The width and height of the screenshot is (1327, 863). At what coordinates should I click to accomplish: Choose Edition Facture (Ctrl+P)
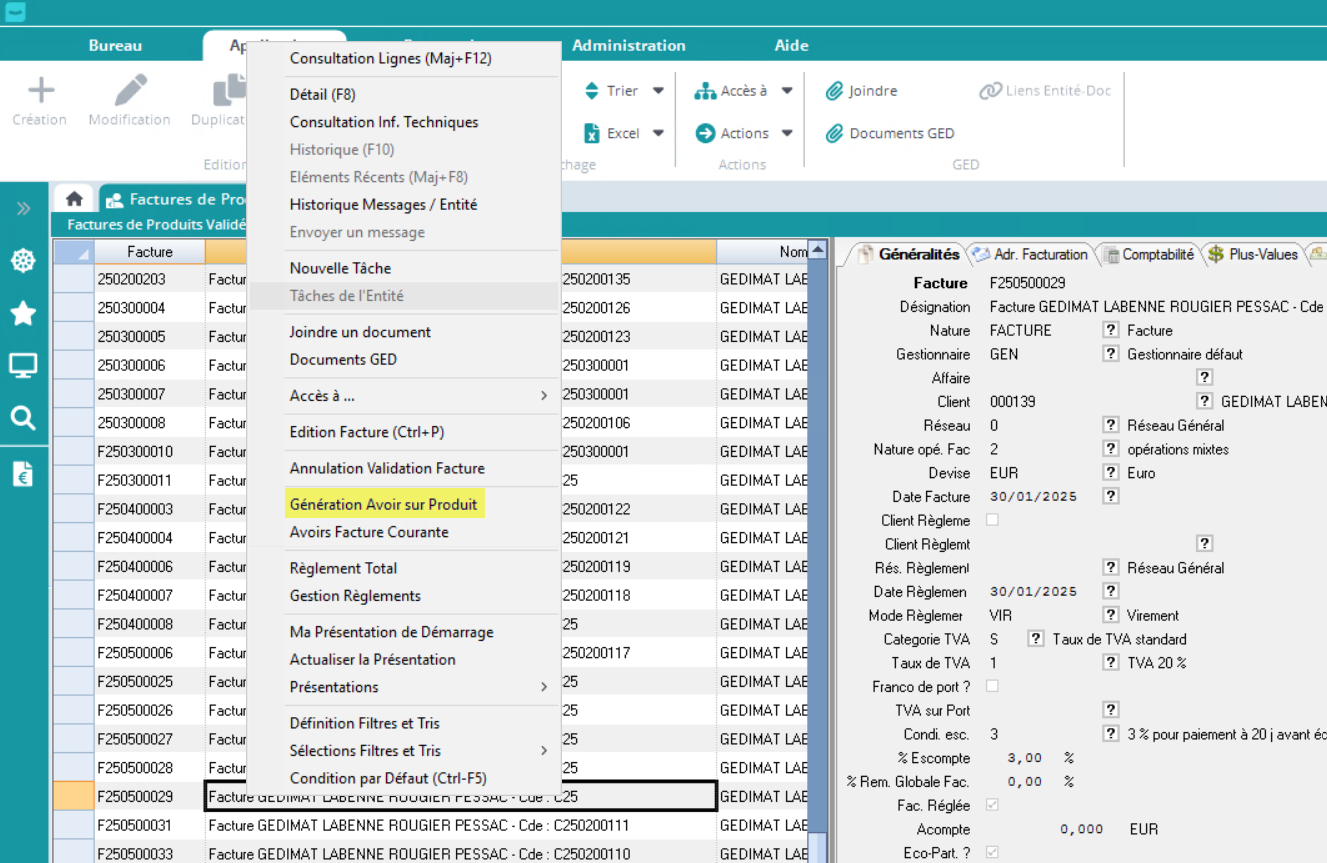(367, 432)
